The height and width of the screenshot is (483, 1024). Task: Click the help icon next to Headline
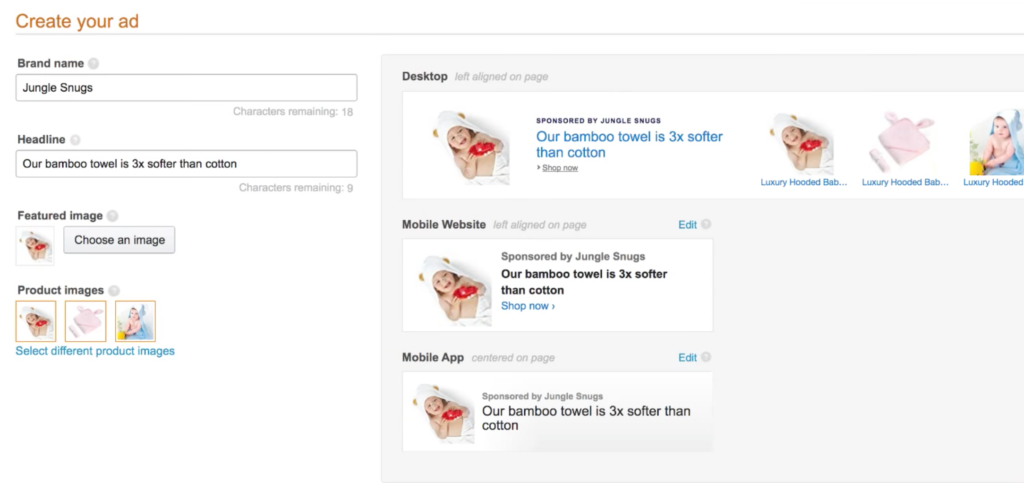point(75,141)
